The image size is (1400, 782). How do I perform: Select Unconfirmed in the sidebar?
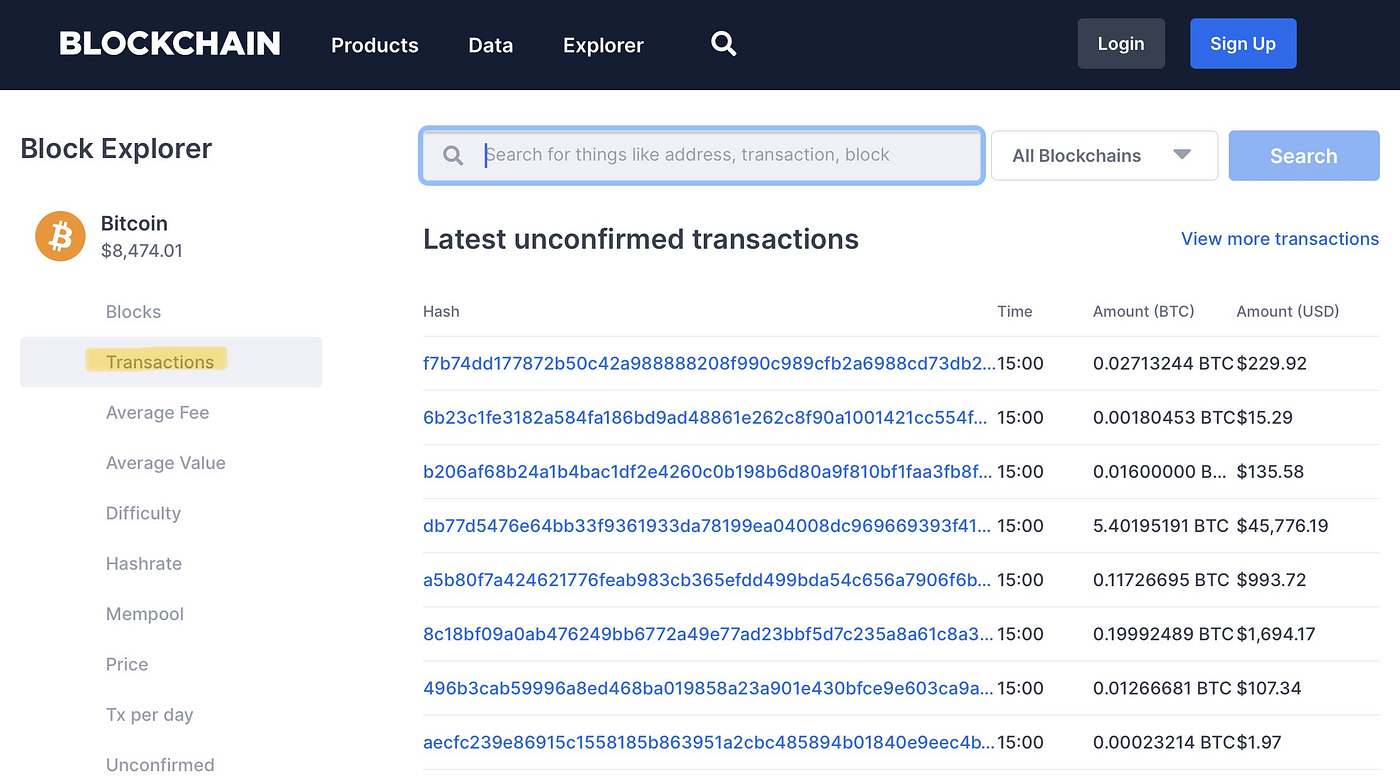tap(160, 765)
